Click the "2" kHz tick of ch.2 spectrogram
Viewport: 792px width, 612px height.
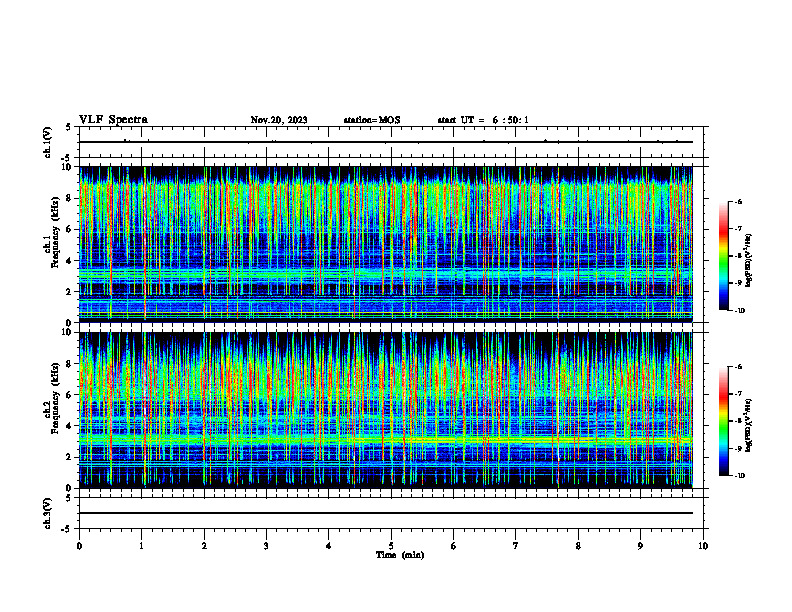click(x=71, y=457)
